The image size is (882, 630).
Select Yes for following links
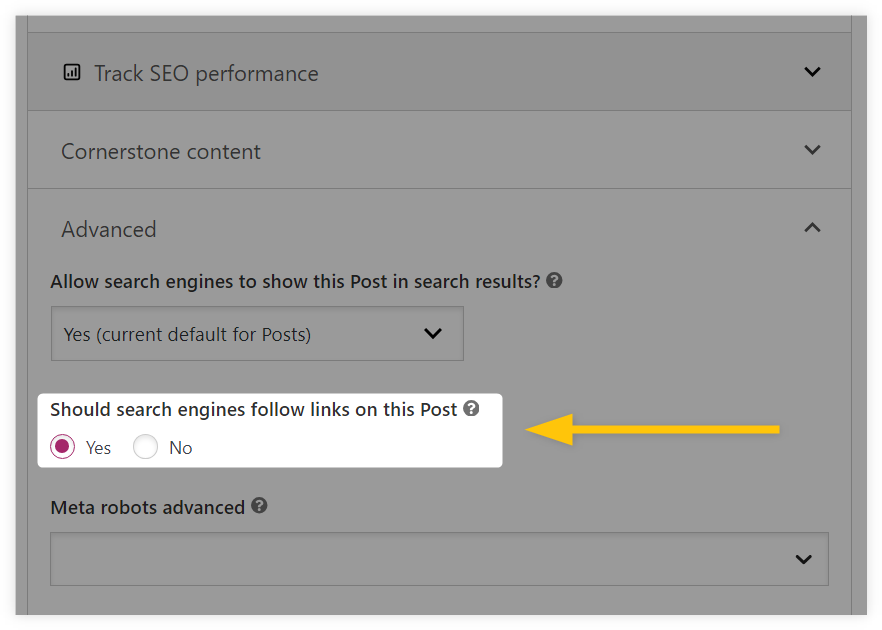(62, 447)
